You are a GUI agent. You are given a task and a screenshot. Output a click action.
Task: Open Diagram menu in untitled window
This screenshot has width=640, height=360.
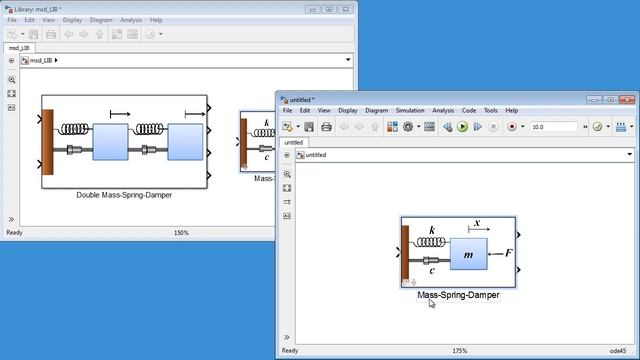376,110
